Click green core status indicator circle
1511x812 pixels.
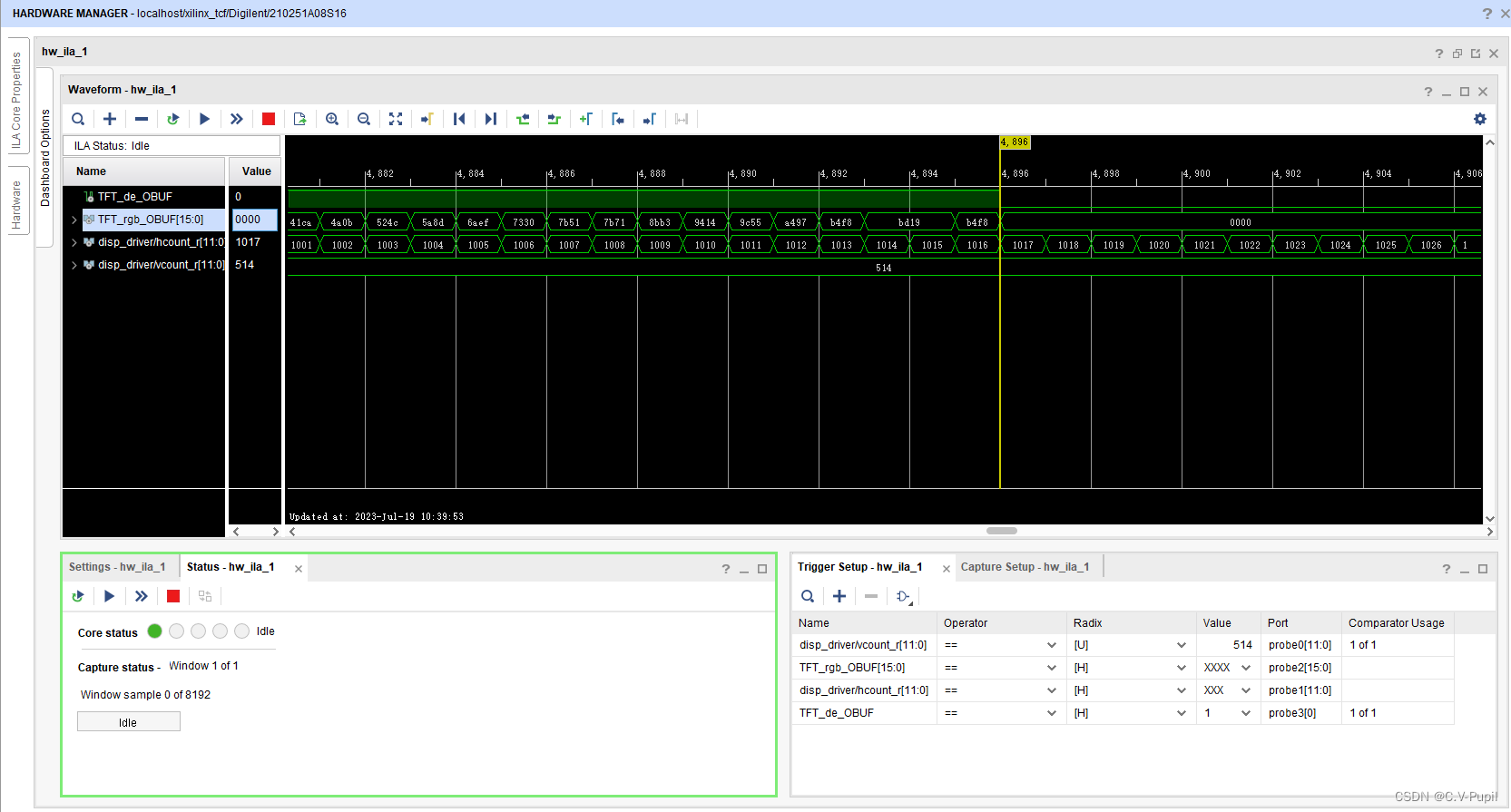(x=154, y=631)
